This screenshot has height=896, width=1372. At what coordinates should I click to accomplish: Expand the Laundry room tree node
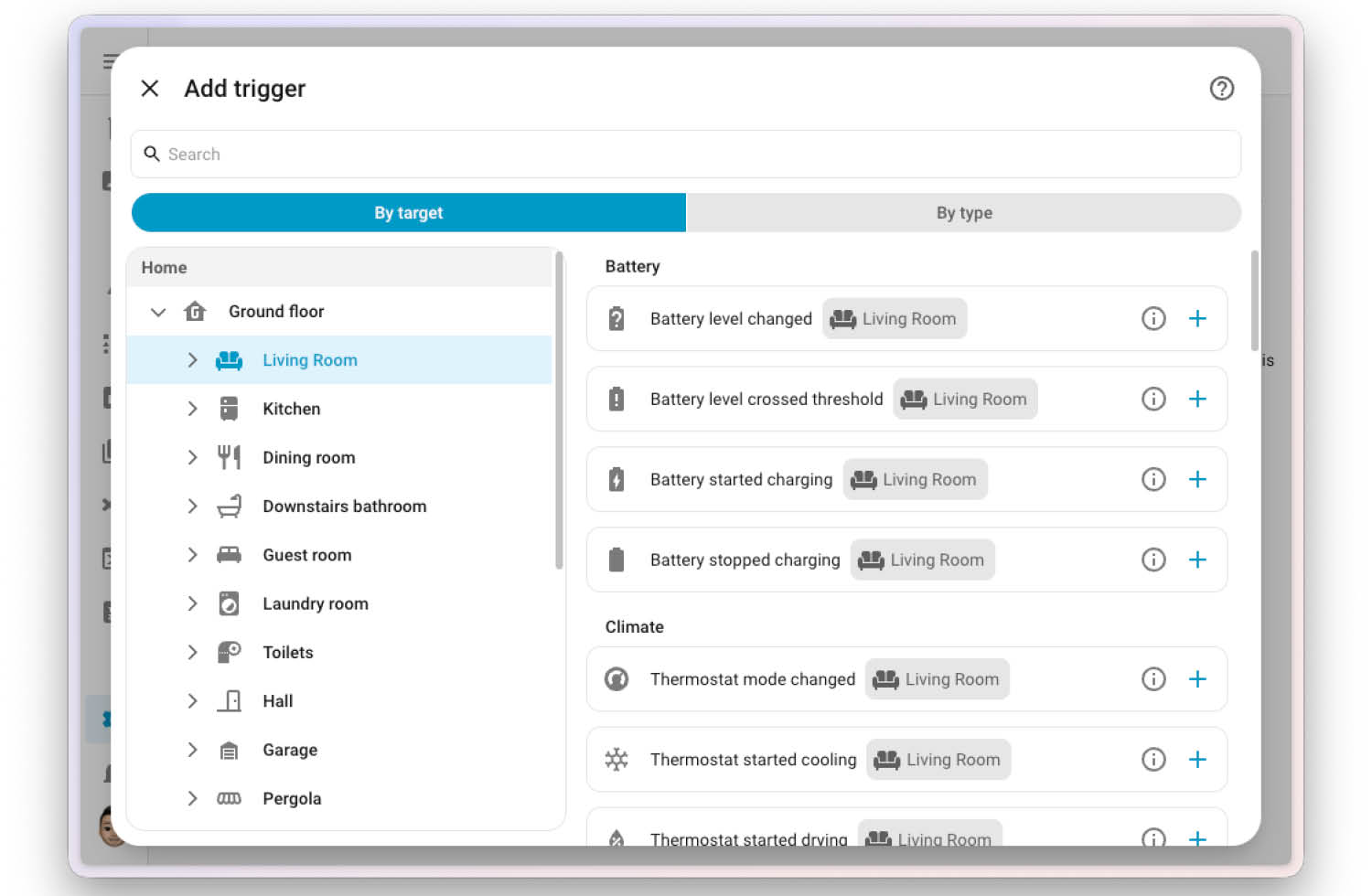click(192, 603)
